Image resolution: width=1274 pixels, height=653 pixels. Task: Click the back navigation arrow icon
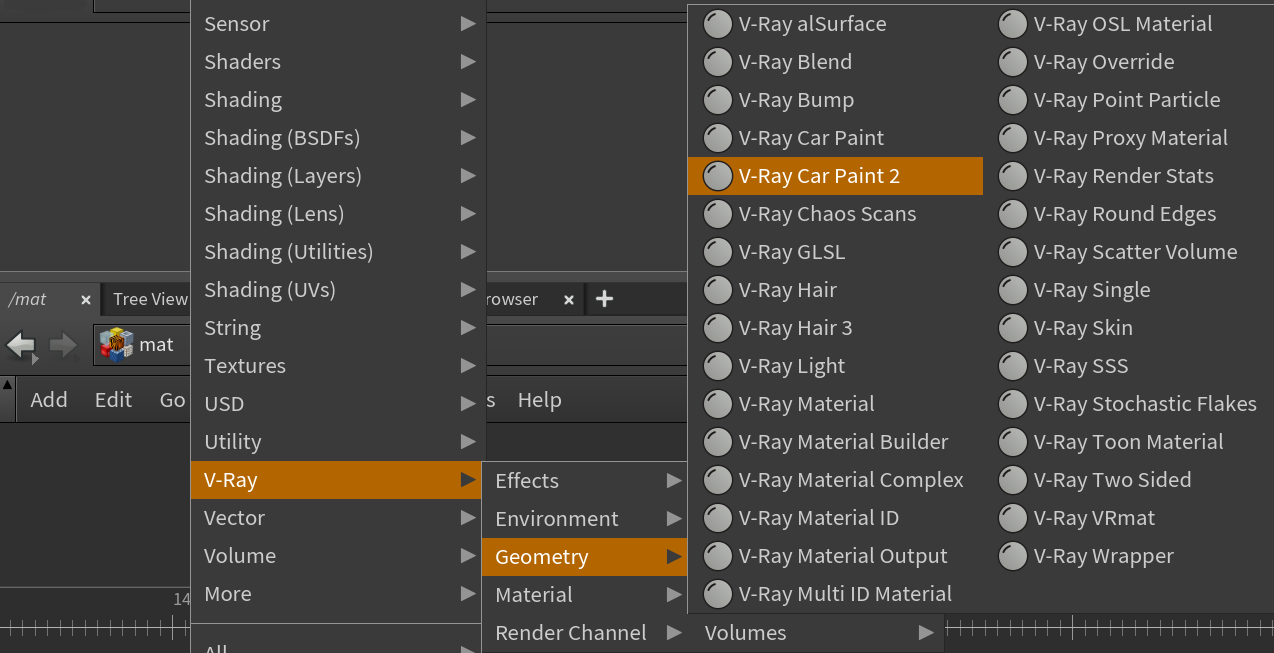click(x=21, y=346)
